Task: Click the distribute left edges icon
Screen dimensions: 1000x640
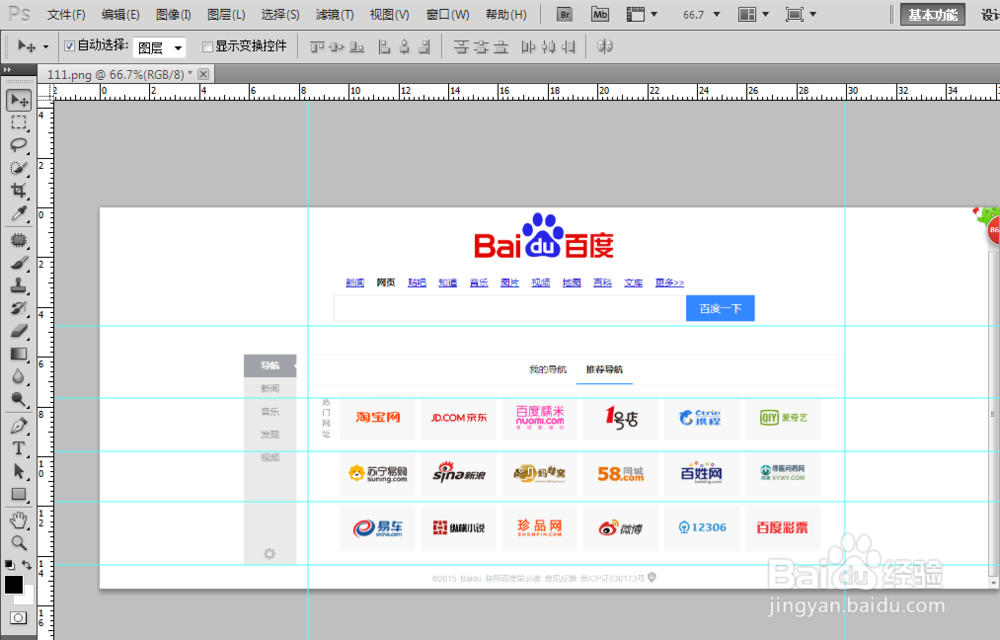Action: tap(528, 47)
